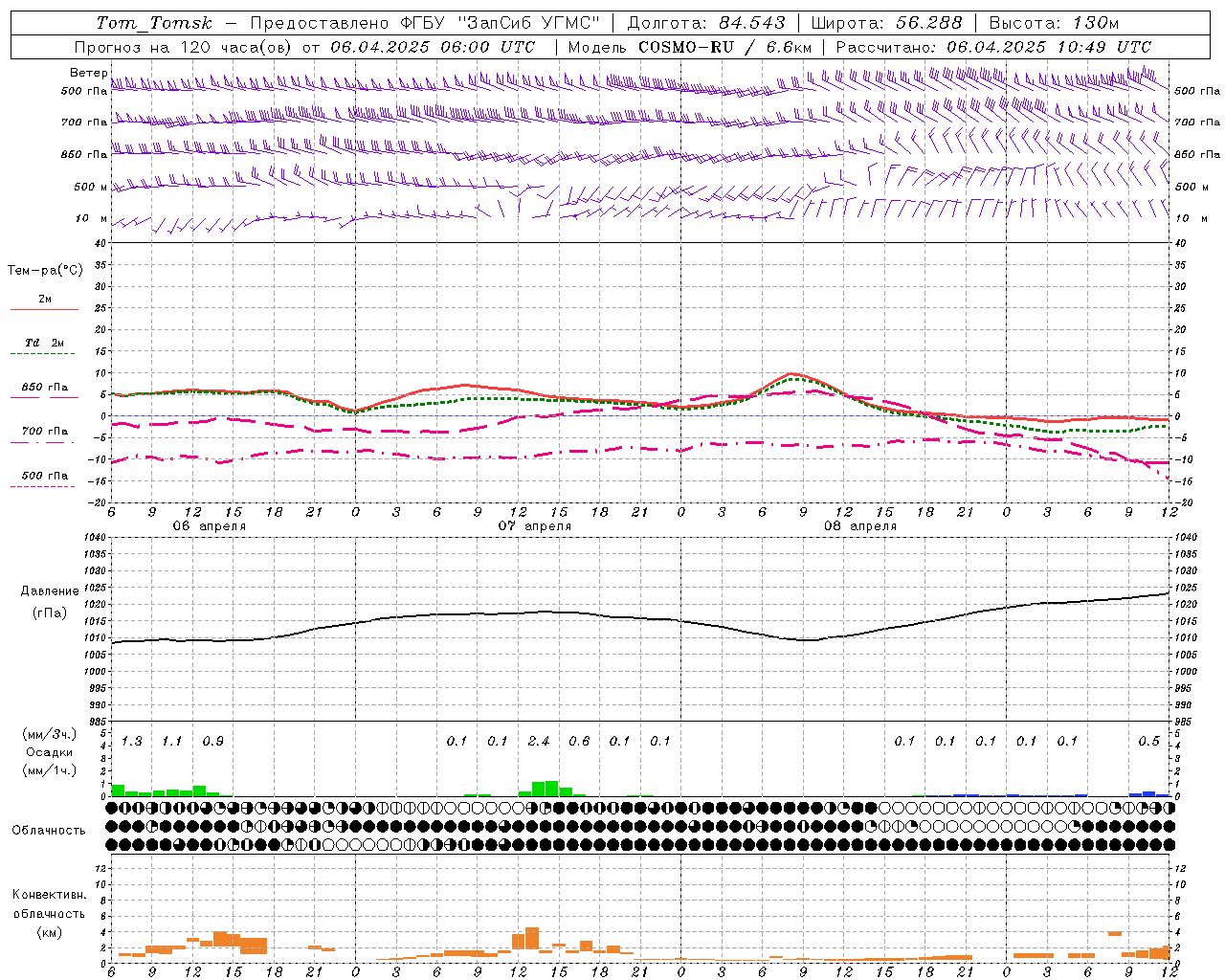Select the 'Широта: 56.288' latitude value
Screen dimensions: 1225x980
click(x=886, y=23)
